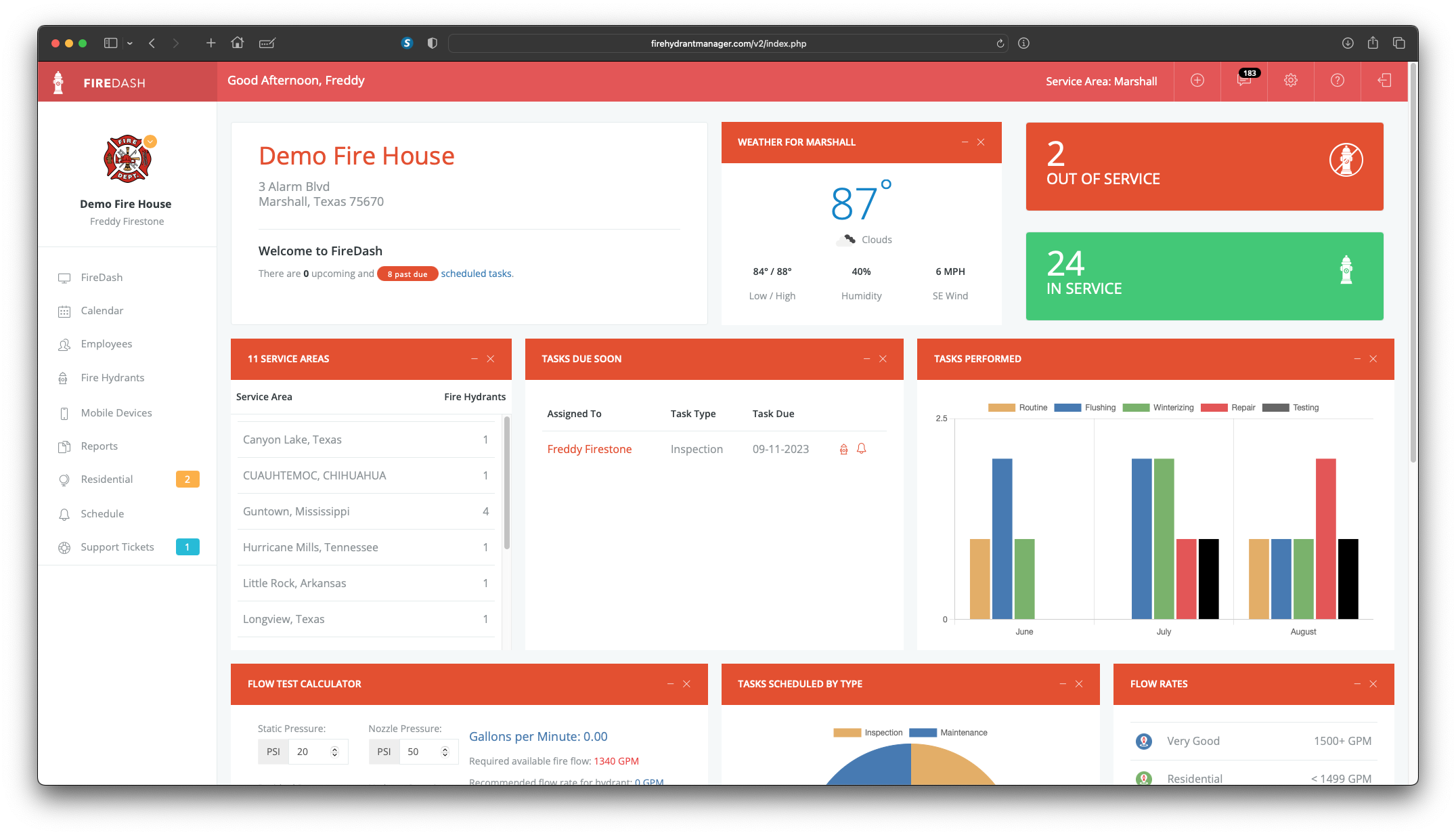Select Residential from the sidebar menu
This screenshot has width=1456, height=835.
pos(106,479)
